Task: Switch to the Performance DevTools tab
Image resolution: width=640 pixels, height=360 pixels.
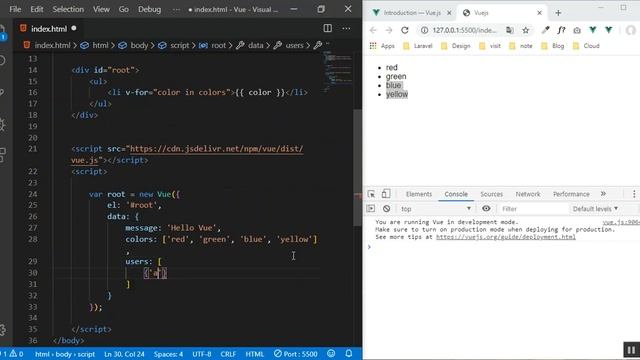Action: pos(571,194)
